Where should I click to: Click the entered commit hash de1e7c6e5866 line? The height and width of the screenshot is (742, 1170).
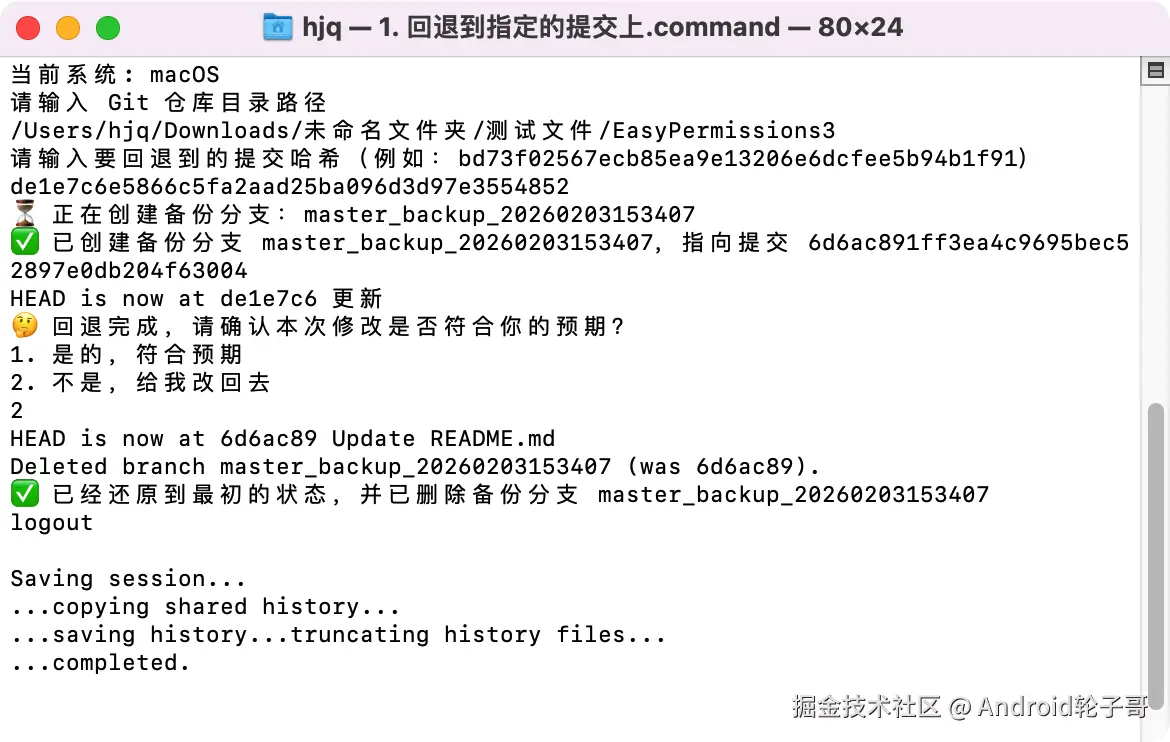point(289,186)
